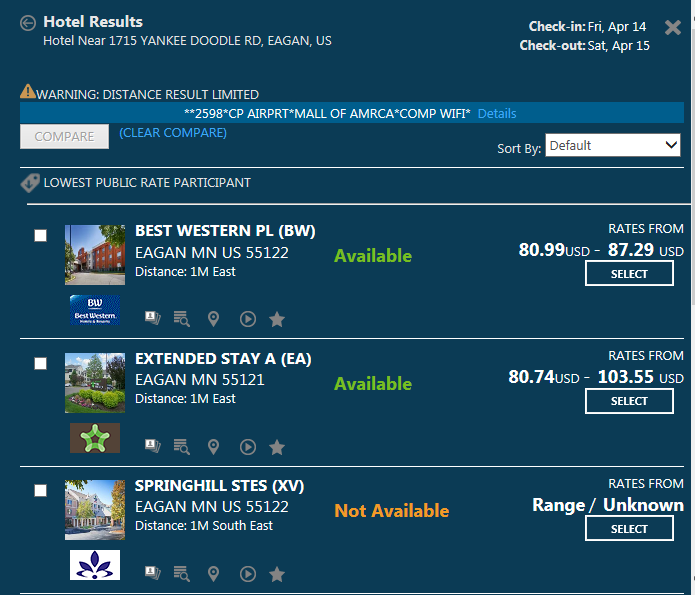
Task: Select the Extended Stay A hotel
Action: (x=629, y=401)
